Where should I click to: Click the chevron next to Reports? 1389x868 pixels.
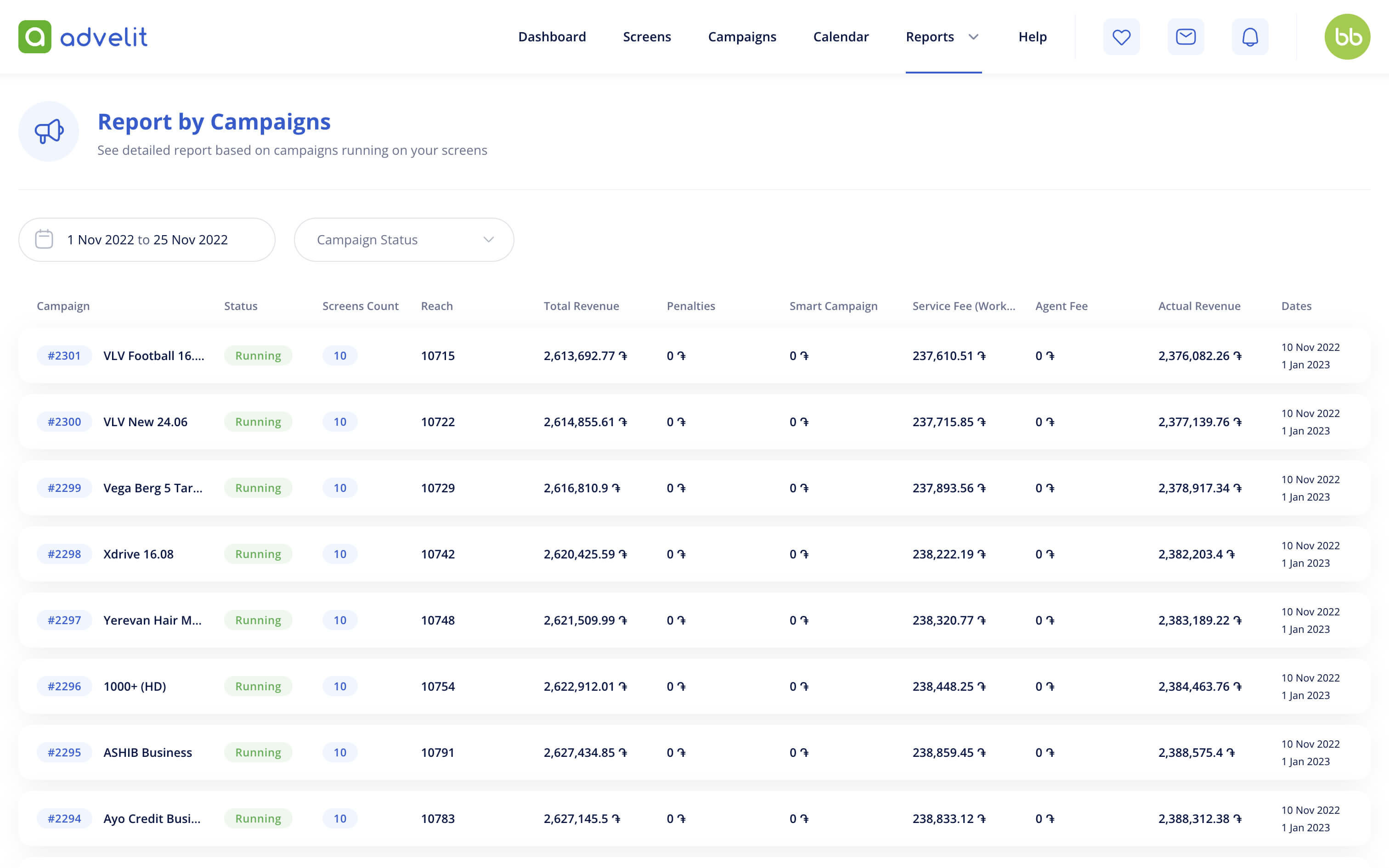pyautogui.click(x=973, y=37)
